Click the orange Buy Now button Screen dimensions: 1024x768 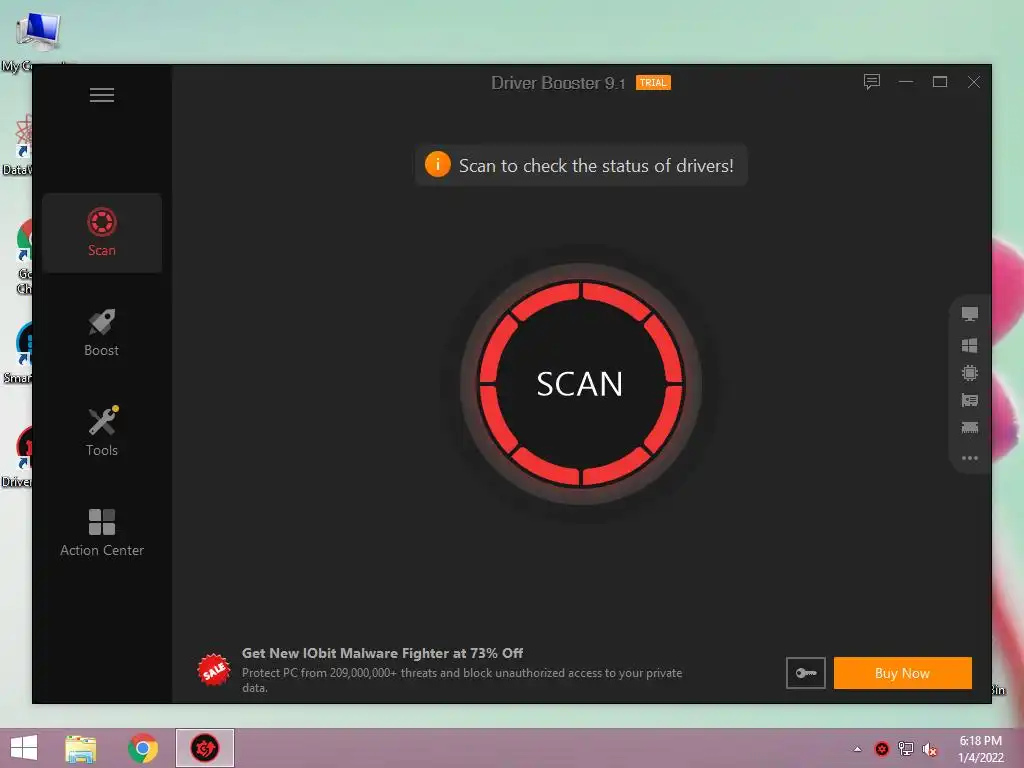click(903, 673)
